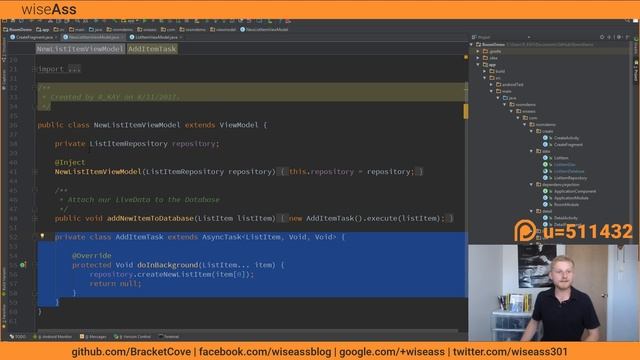
Task: Select the ListItemDatabase class file
Action: click(564, 171)
